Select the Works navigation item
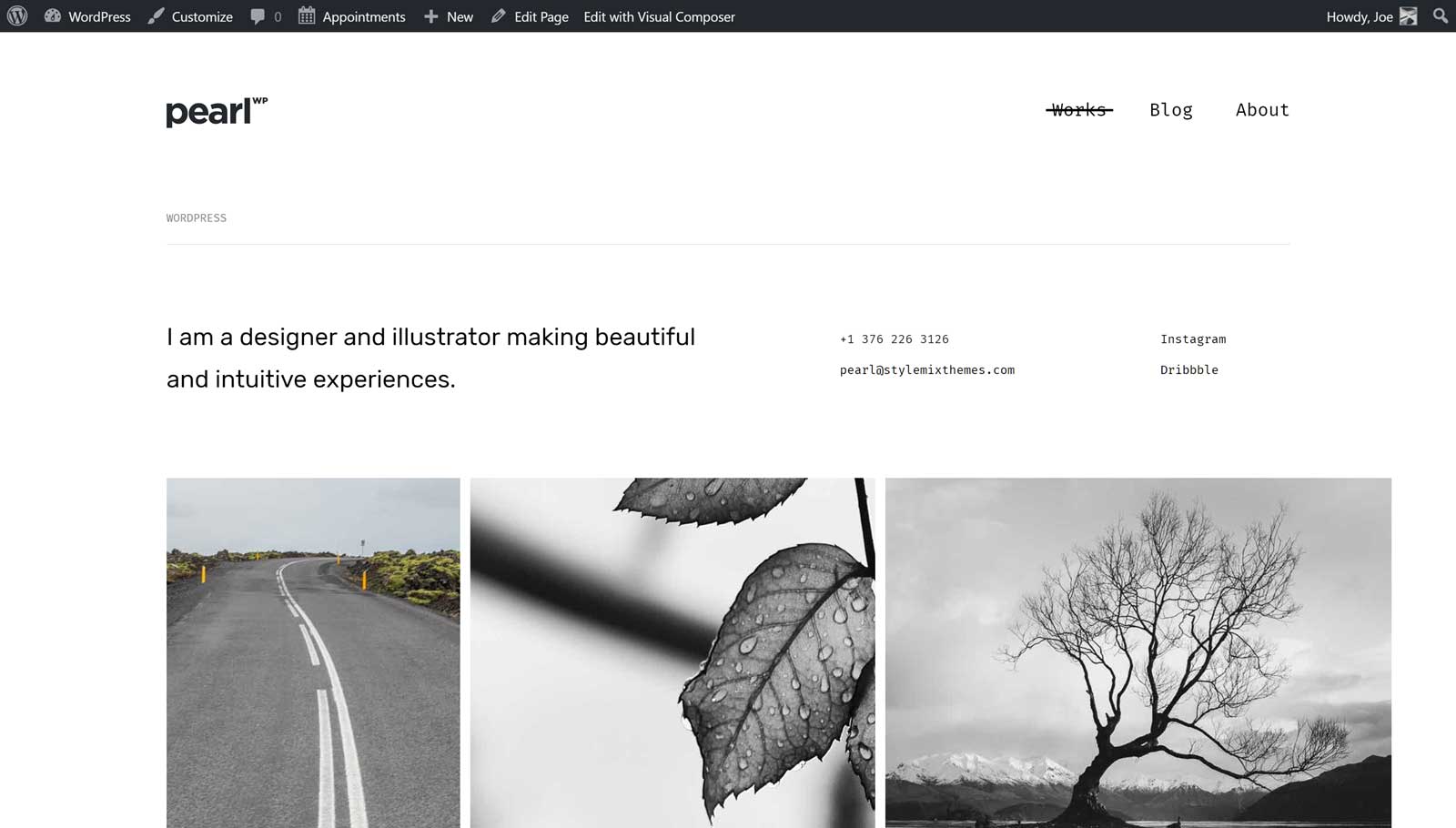The image size is (1456, 828). (x=1079, y=110)
